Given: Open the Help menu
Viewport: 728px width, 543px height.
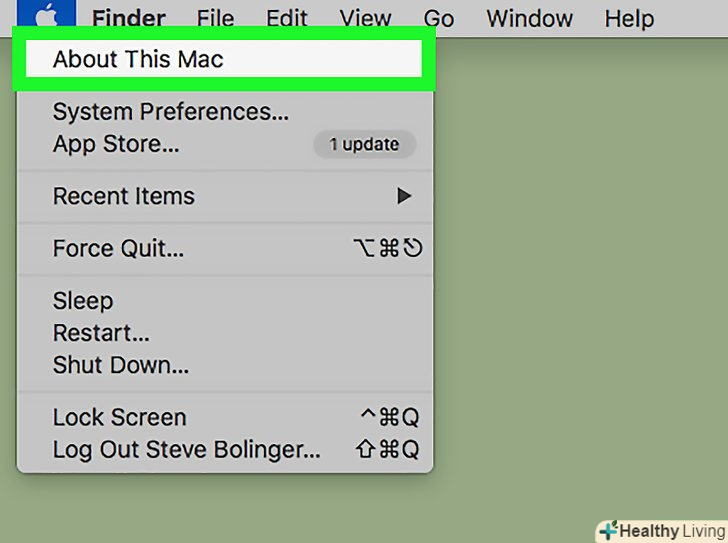Looking at the screenshot, I should pyautogui.click(x=629, y=19).
